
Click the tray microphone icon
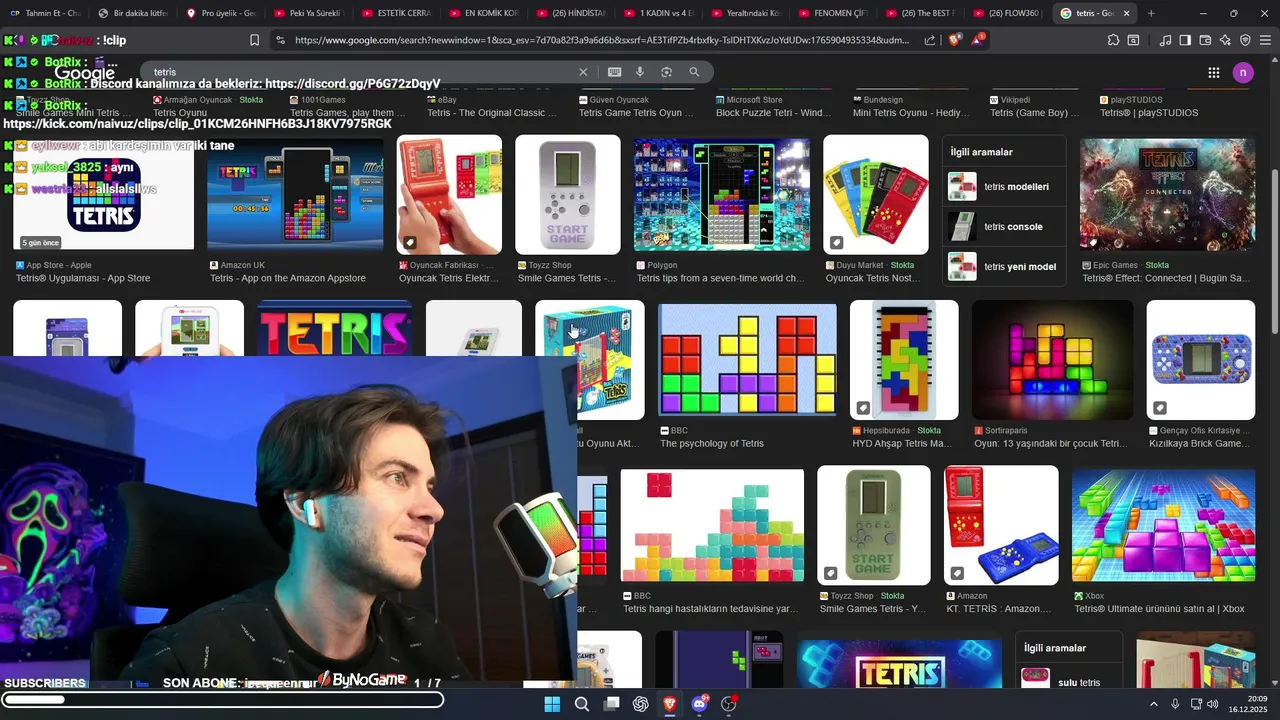pyautogui.click(x=1175, y=704)
